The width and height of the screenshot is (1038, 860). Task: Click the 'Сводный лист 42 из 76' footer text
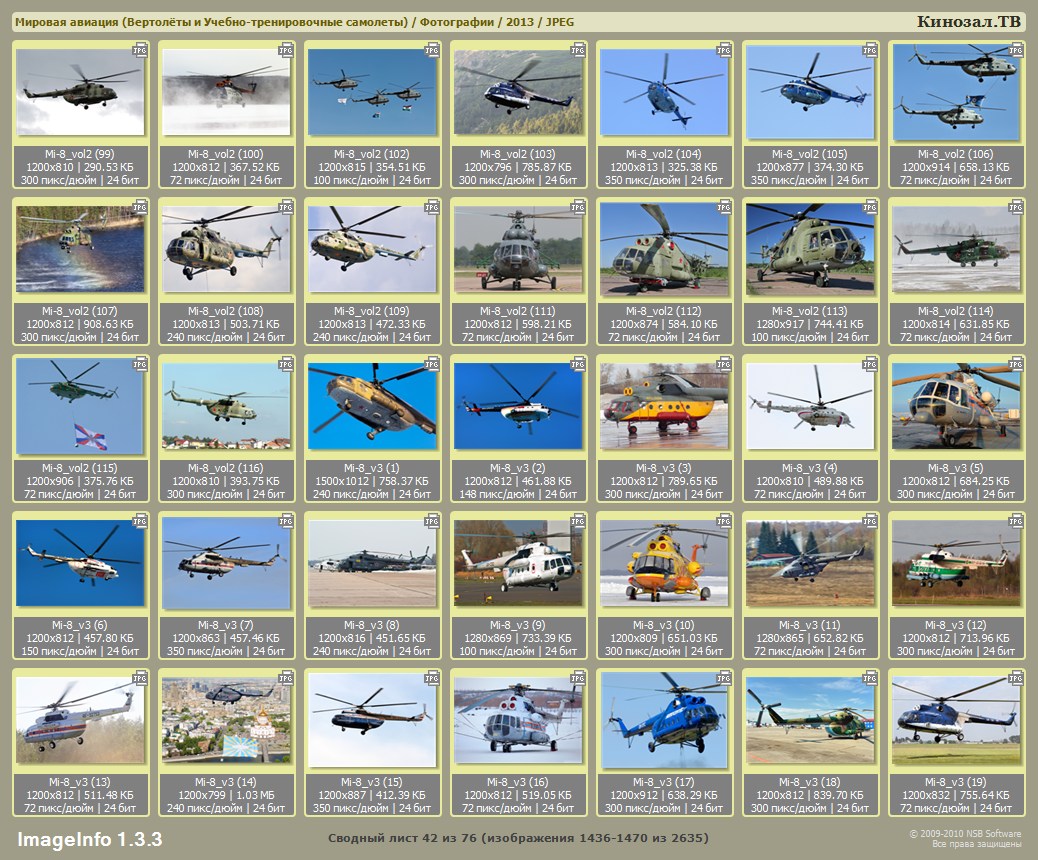[x=518, y=838]
